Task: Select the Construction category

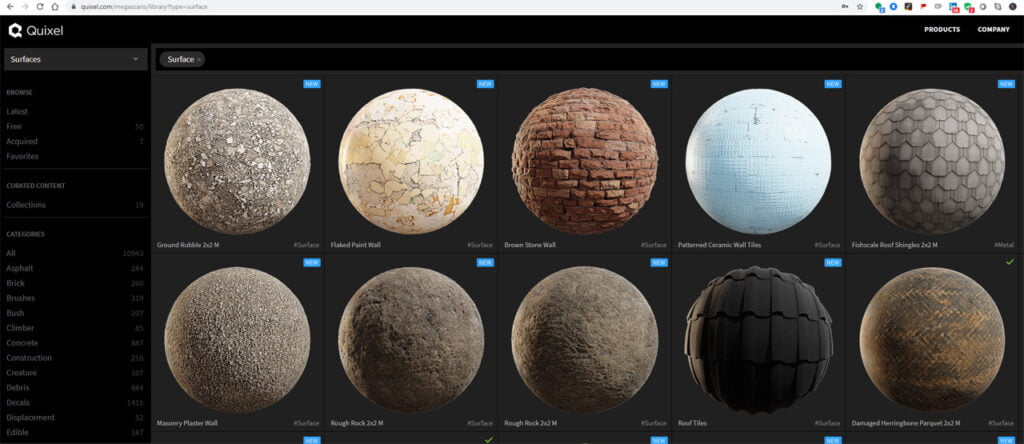Action: coord(29,358)
